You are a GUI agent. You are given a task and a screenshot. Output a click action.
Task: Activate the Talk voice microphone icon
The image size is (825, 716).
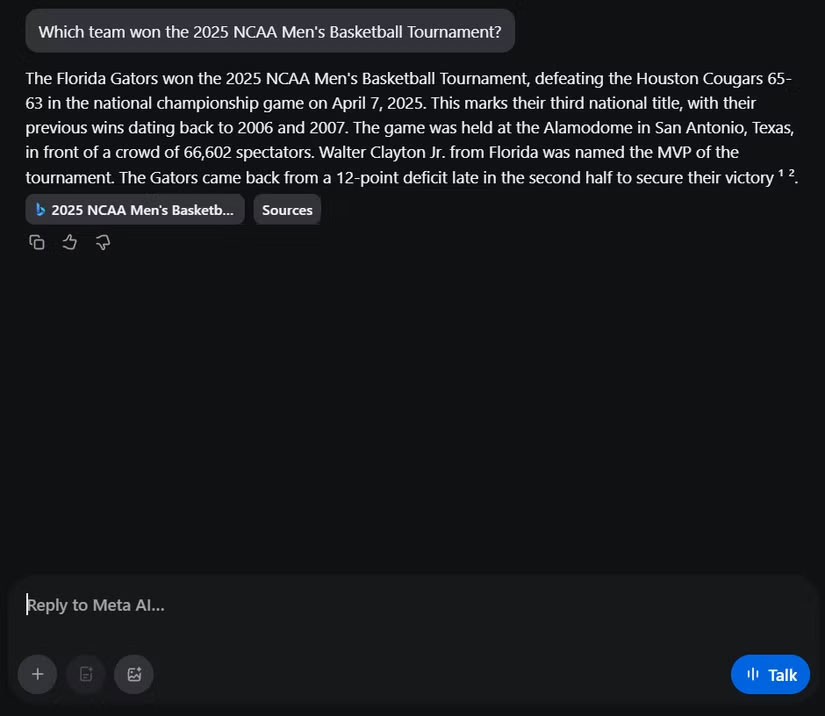pyautogui.click(x=752, y=674)
